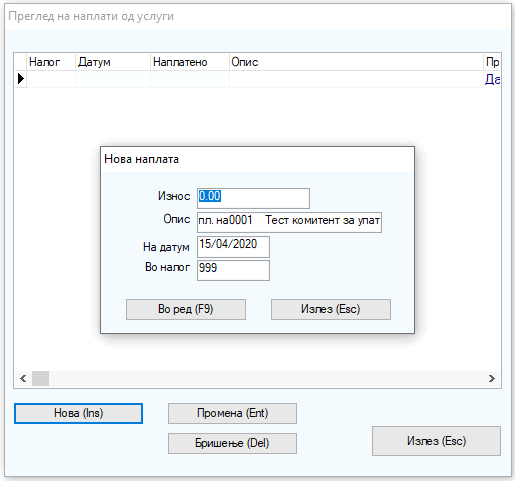The width and height of the screenshot is (515, 481).
Task: Click the left scroll arrow of grid
Action: (x=23, y=379)
